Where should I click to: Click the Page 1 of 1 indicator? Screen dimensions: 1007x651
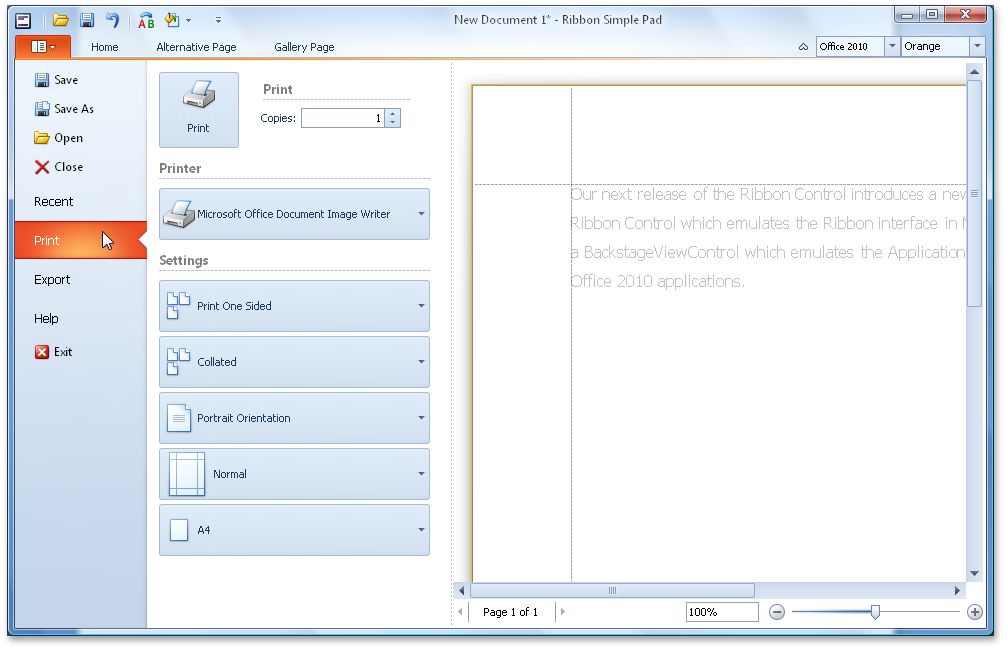point(511,612)
